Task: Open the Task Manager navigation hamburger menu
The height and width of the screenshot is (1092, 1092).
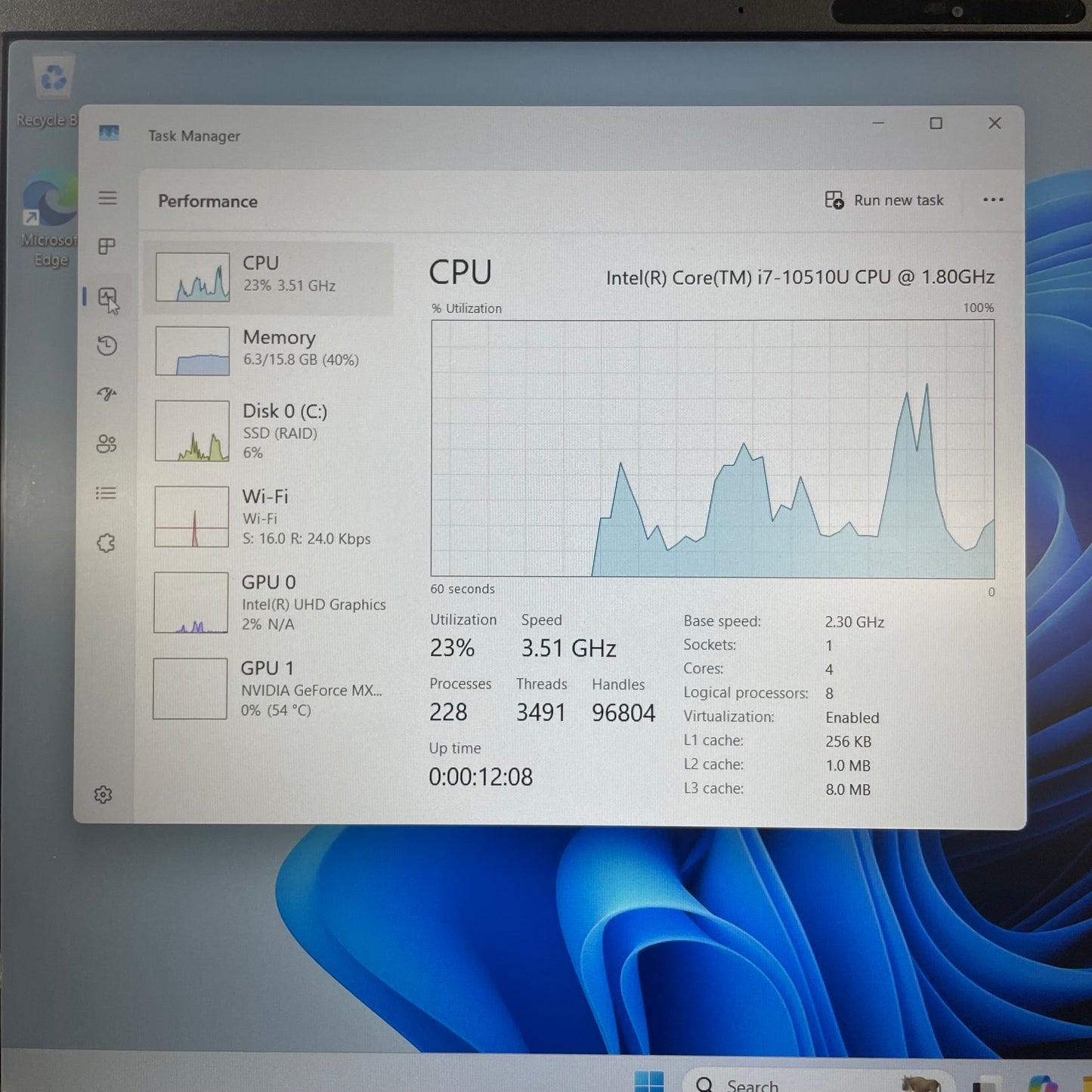Action: pos(107,198)
